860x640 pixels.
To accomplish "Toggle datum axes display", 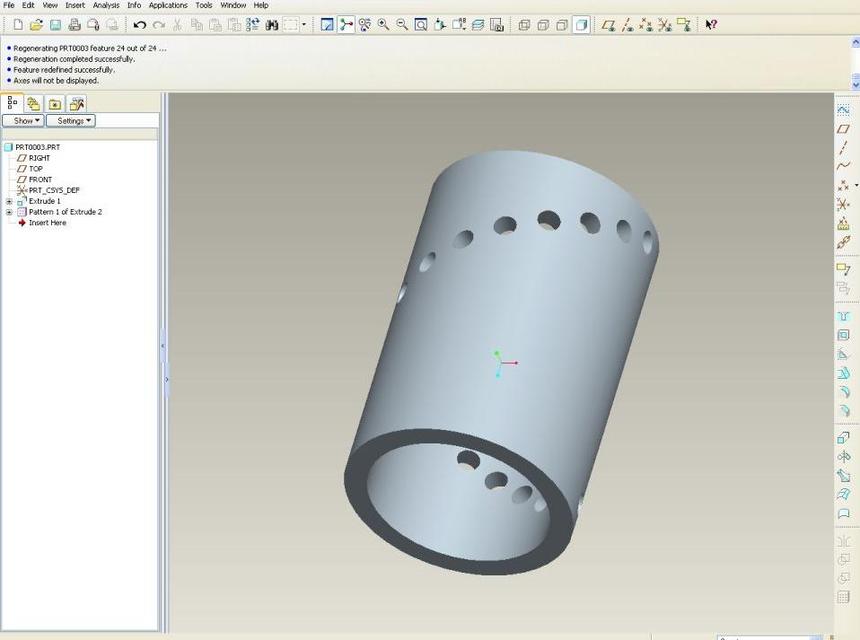I will [x=628, y=25].
